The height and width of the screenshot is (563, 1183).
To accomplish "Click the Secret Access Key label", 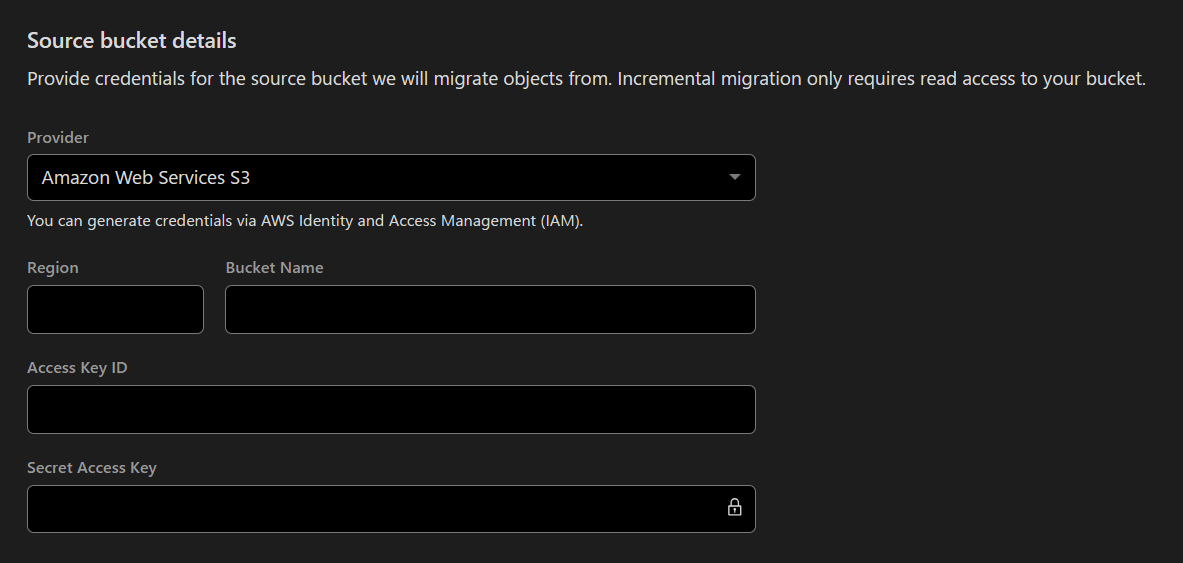I will [92, 468].
